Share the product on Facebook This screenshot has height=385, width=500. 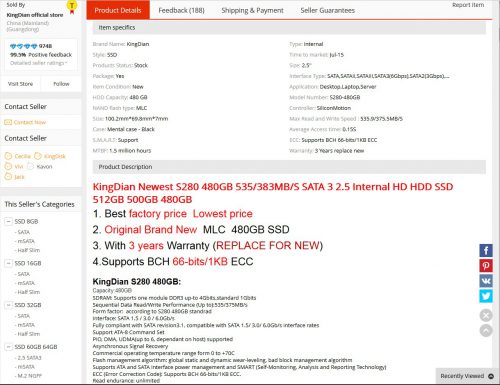[x=486, y=251]
